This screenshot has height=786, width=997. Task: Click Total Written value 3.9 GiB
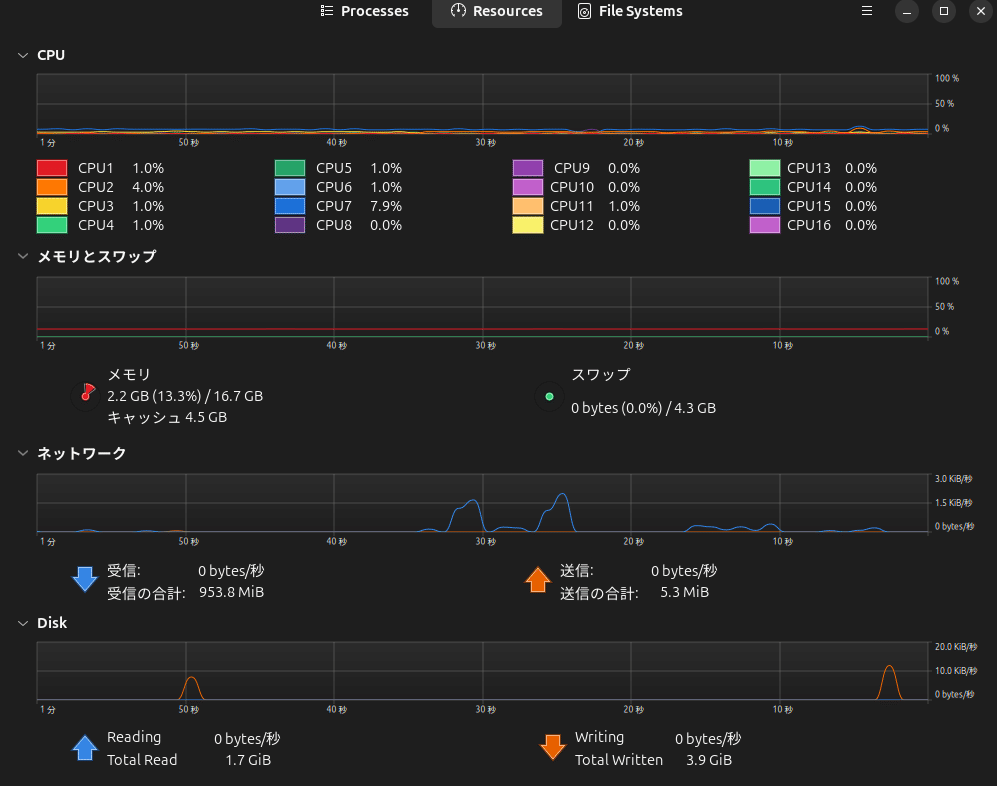(x=709, y=760)
